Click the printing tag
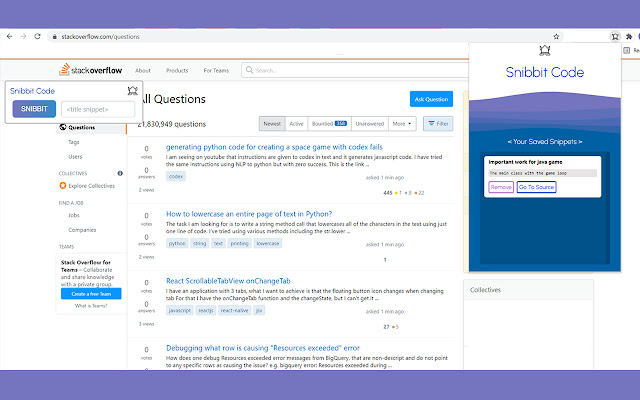The height and width of the screenshot is (400, 640). coord(239,243)
